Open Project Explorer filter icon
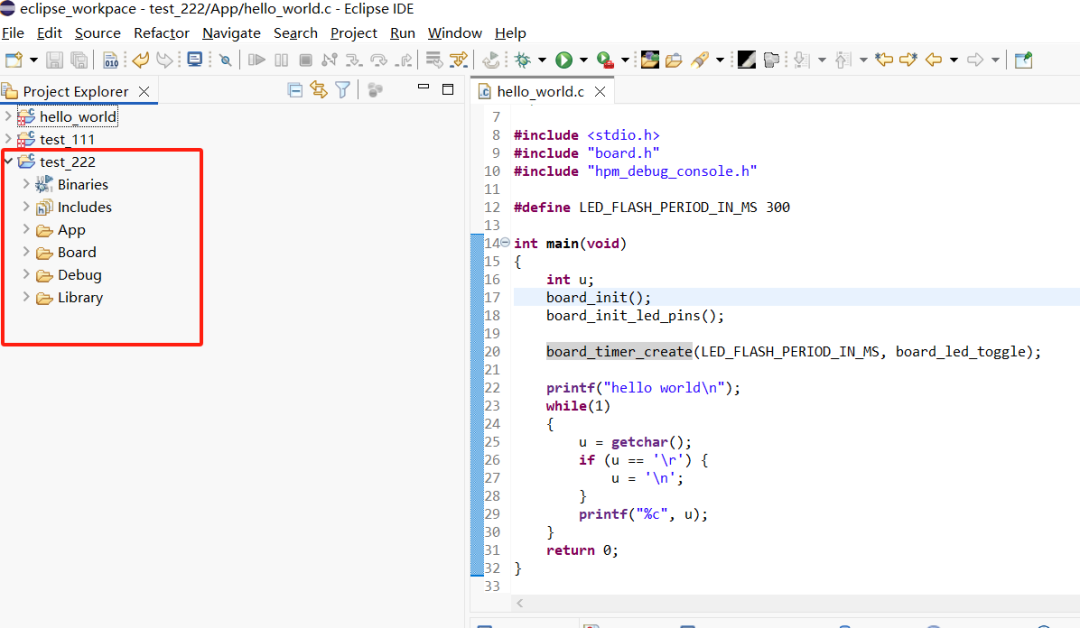 click(x=342, y=90)
